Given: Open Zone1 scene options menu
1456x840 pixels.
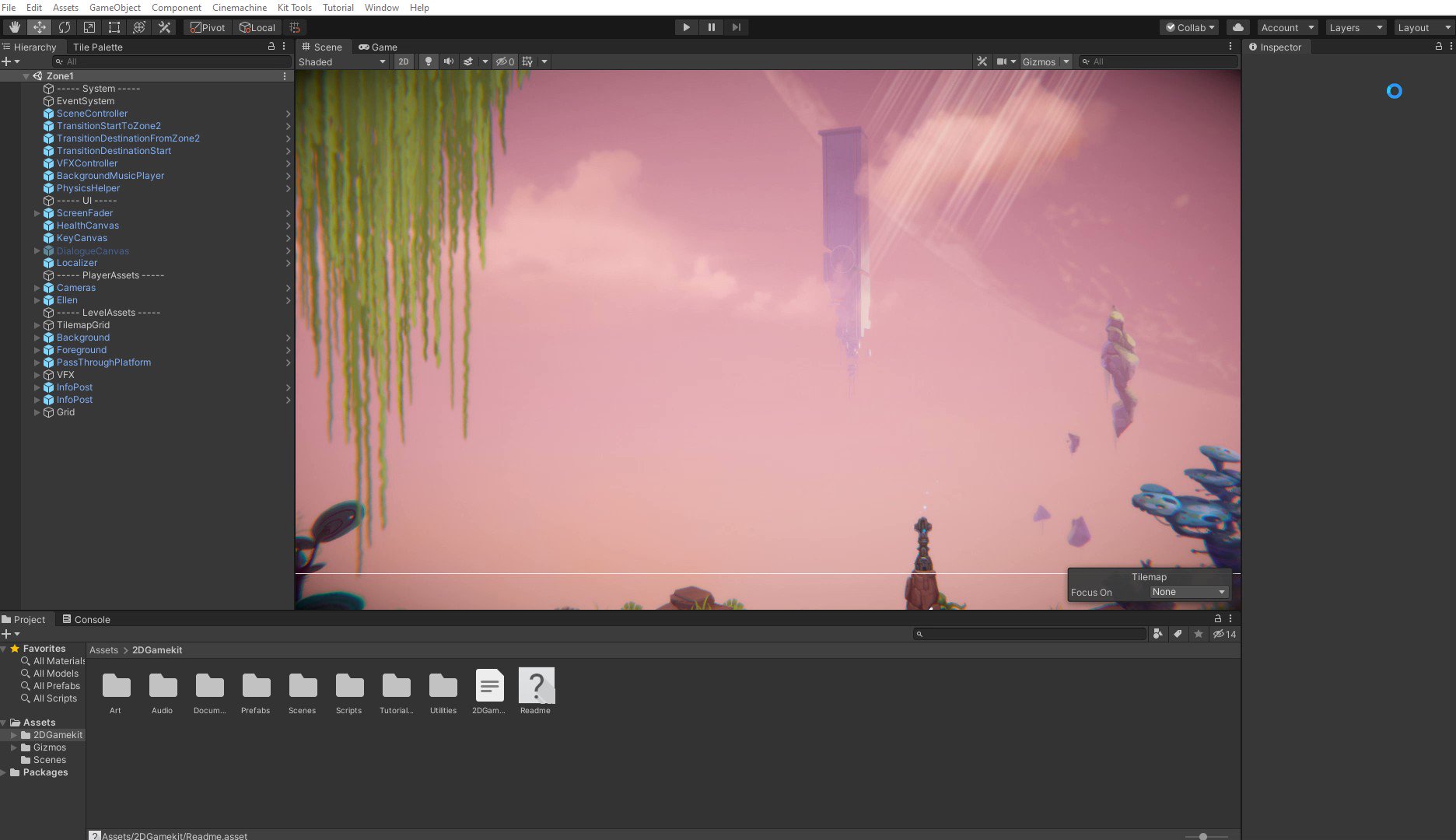Looking at the screenshot, I should click(285, 76).
